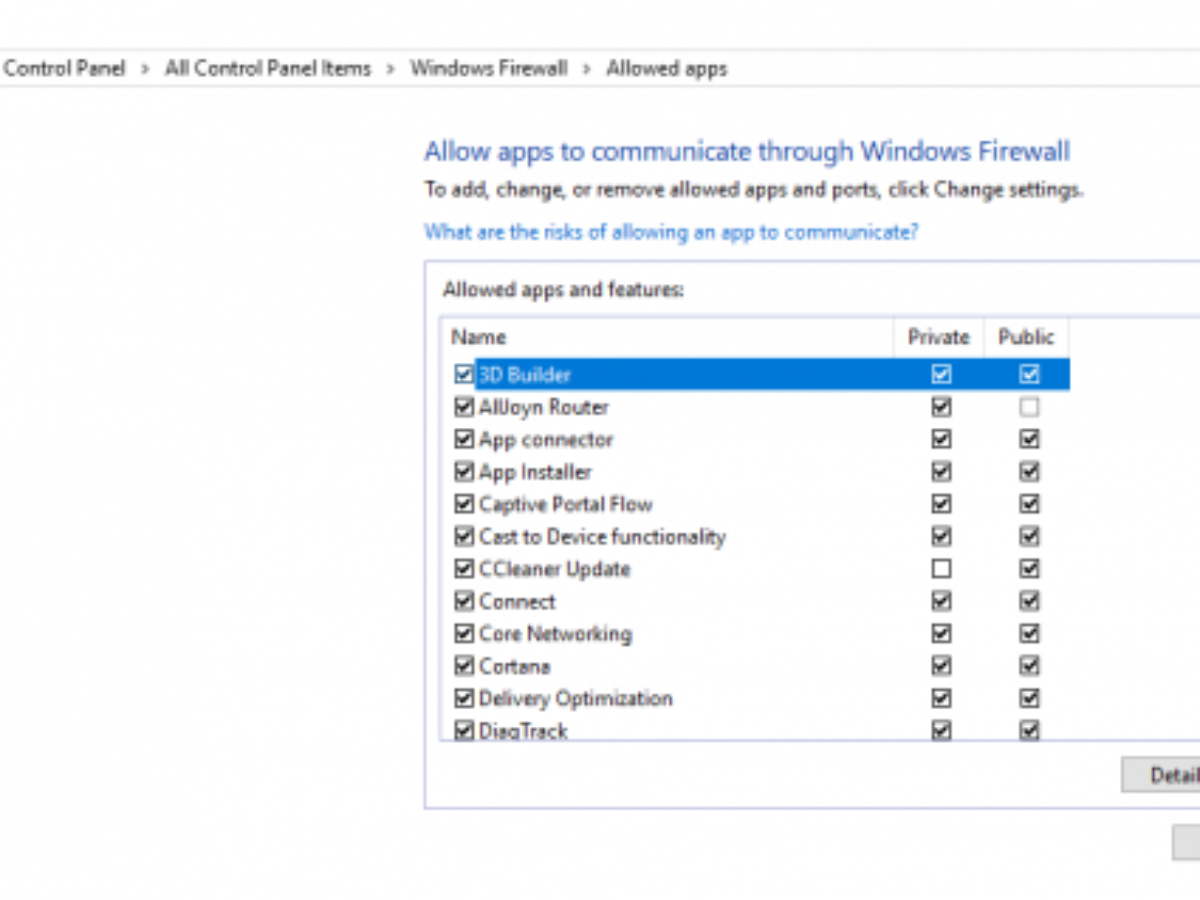The image size is (1200, 900).
Task: Navigate to All Control Panel Items
Action: tap(268, 69)
